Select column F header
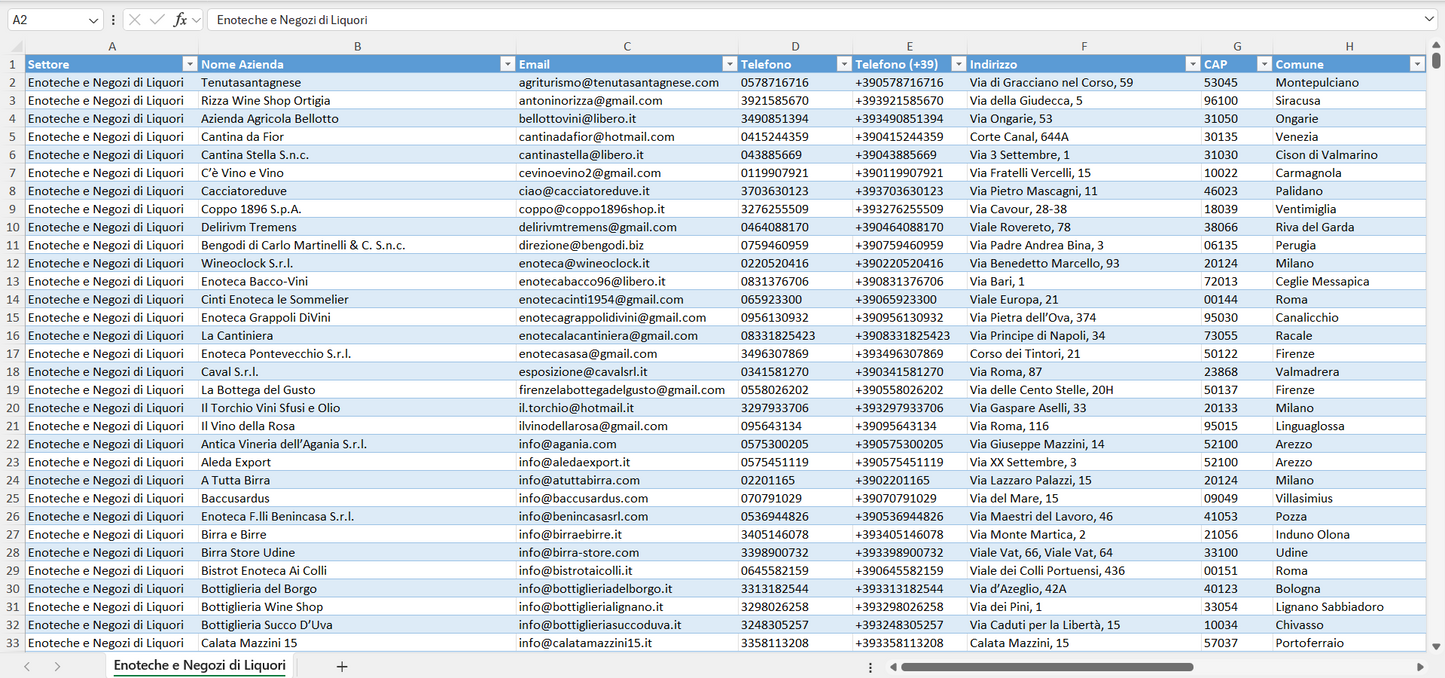Image resolution: width=1445 pixels, height=678 pixels. tap(1084, 46)
